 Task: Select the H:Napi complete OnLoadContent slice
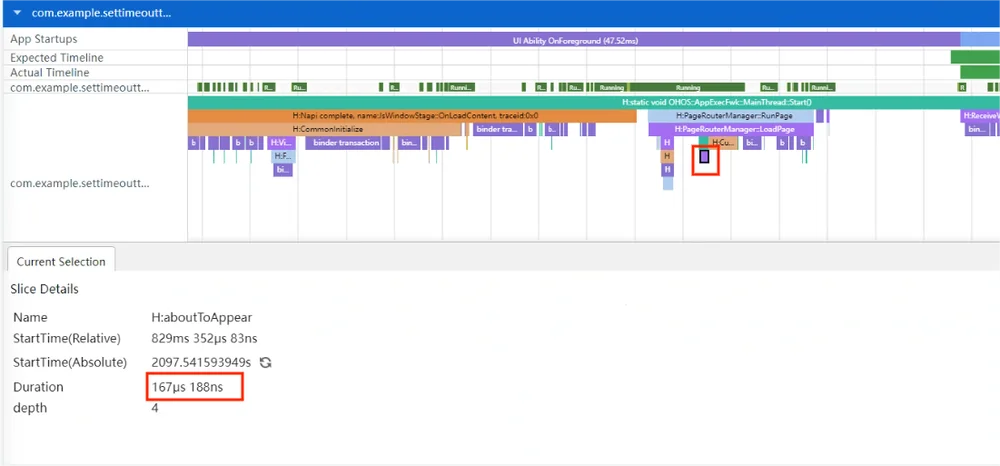[412, 116]
